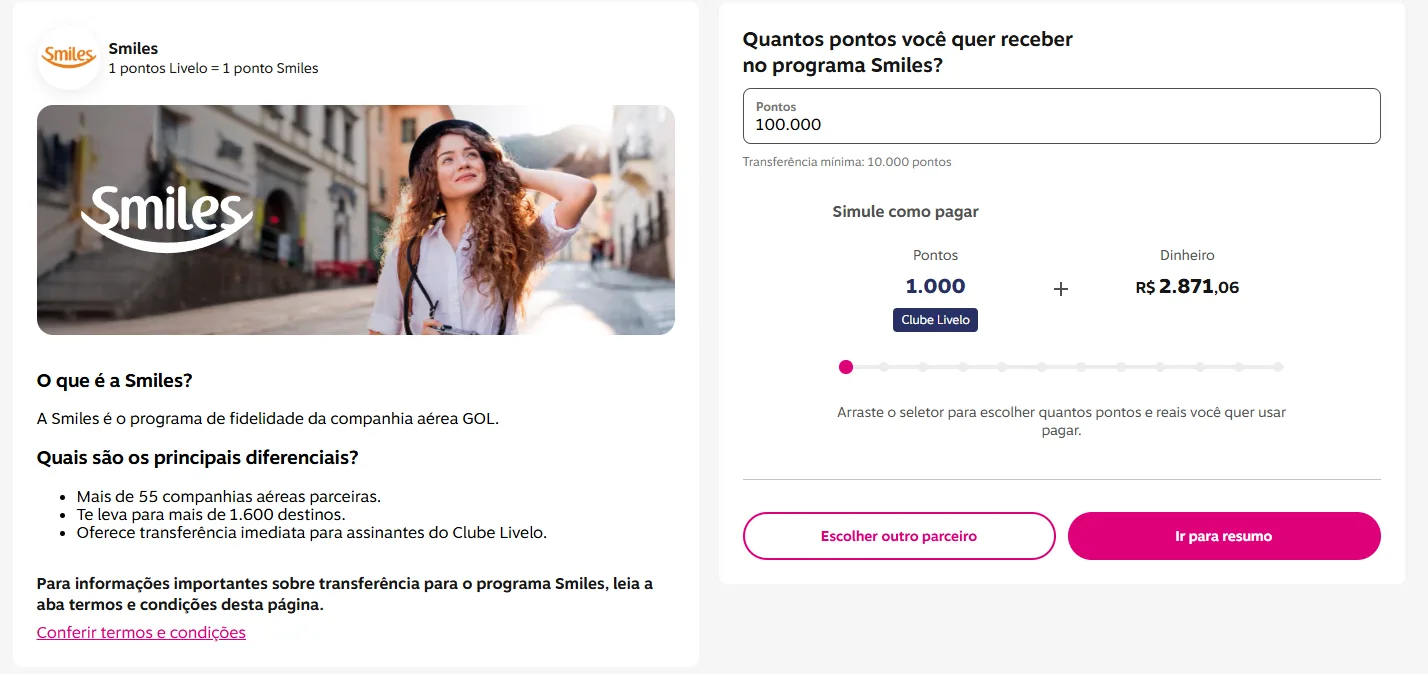Open the termos e condições tab
1428x674 pixels.
click(x=140, y=632)
